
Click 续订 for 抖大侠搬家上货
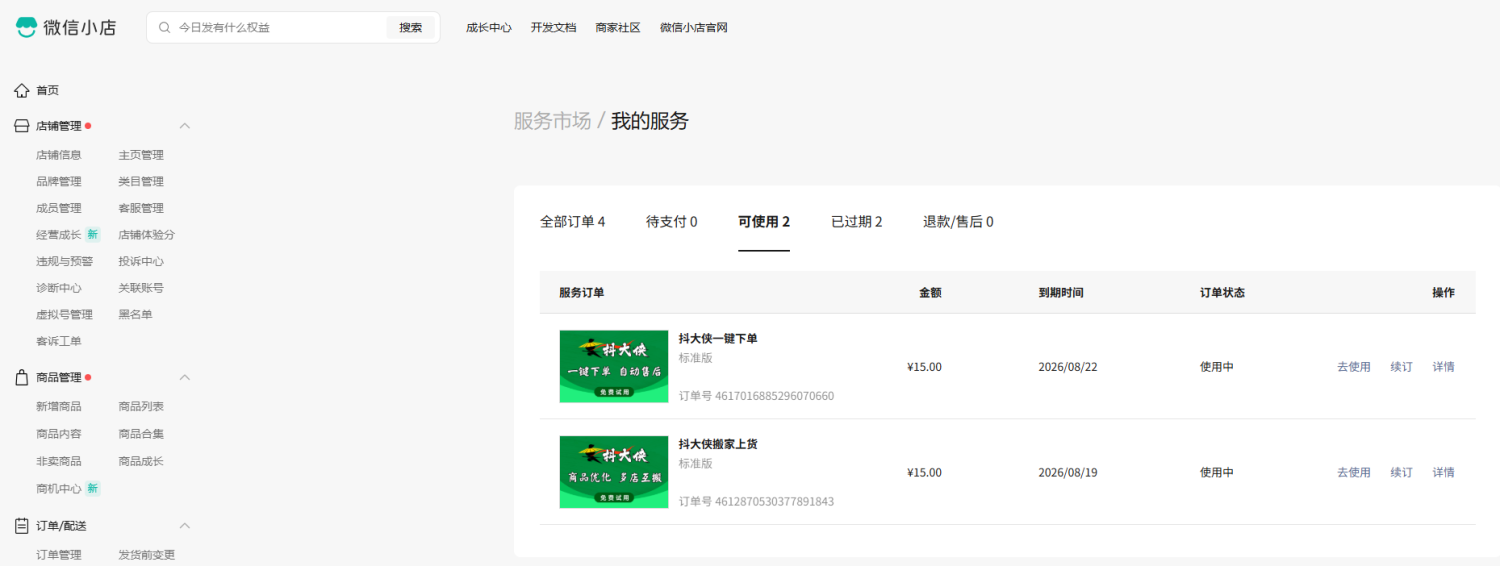pos(1402,473)
